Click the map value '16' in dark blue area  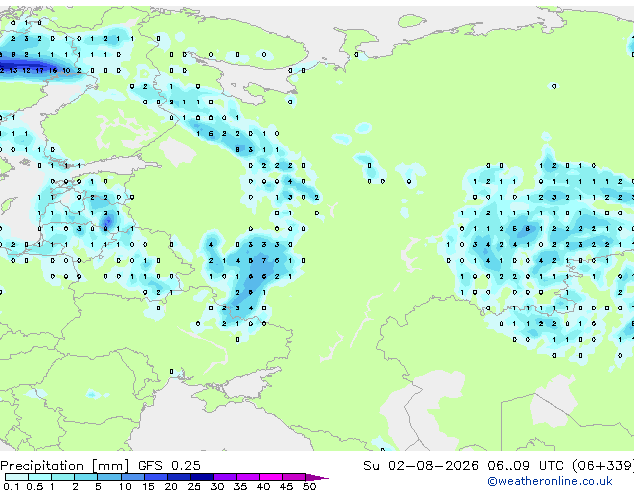coord(53,70)
